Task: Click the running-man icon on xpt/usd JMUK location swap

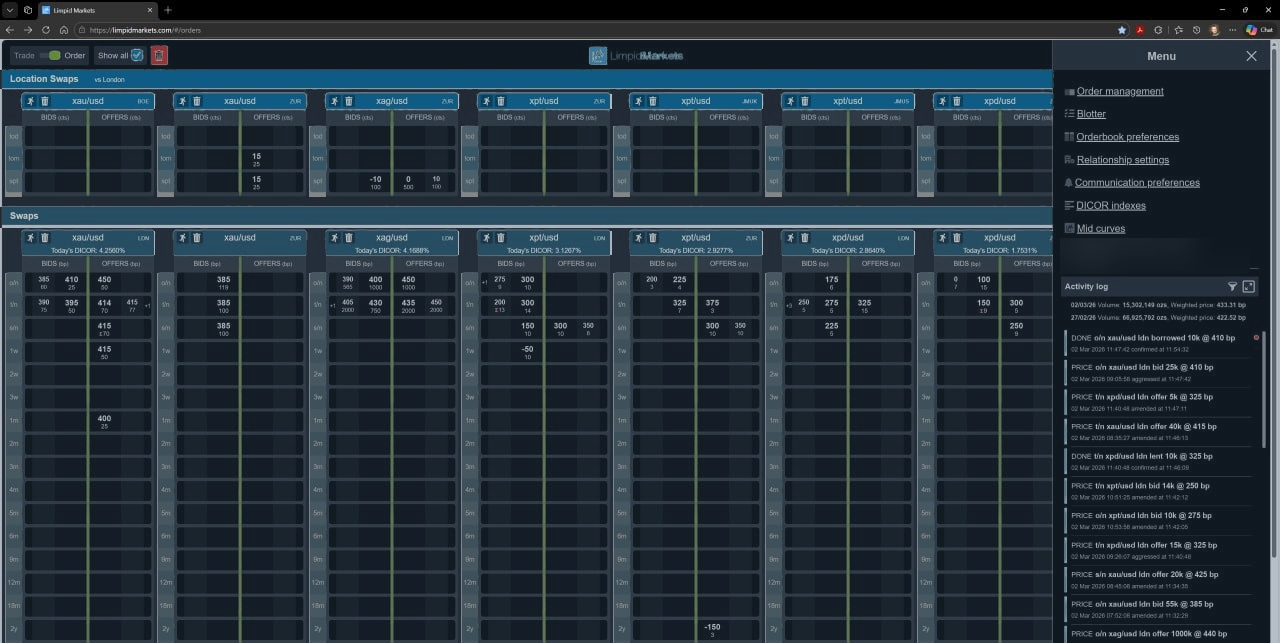Action: [x=638, y=101]
